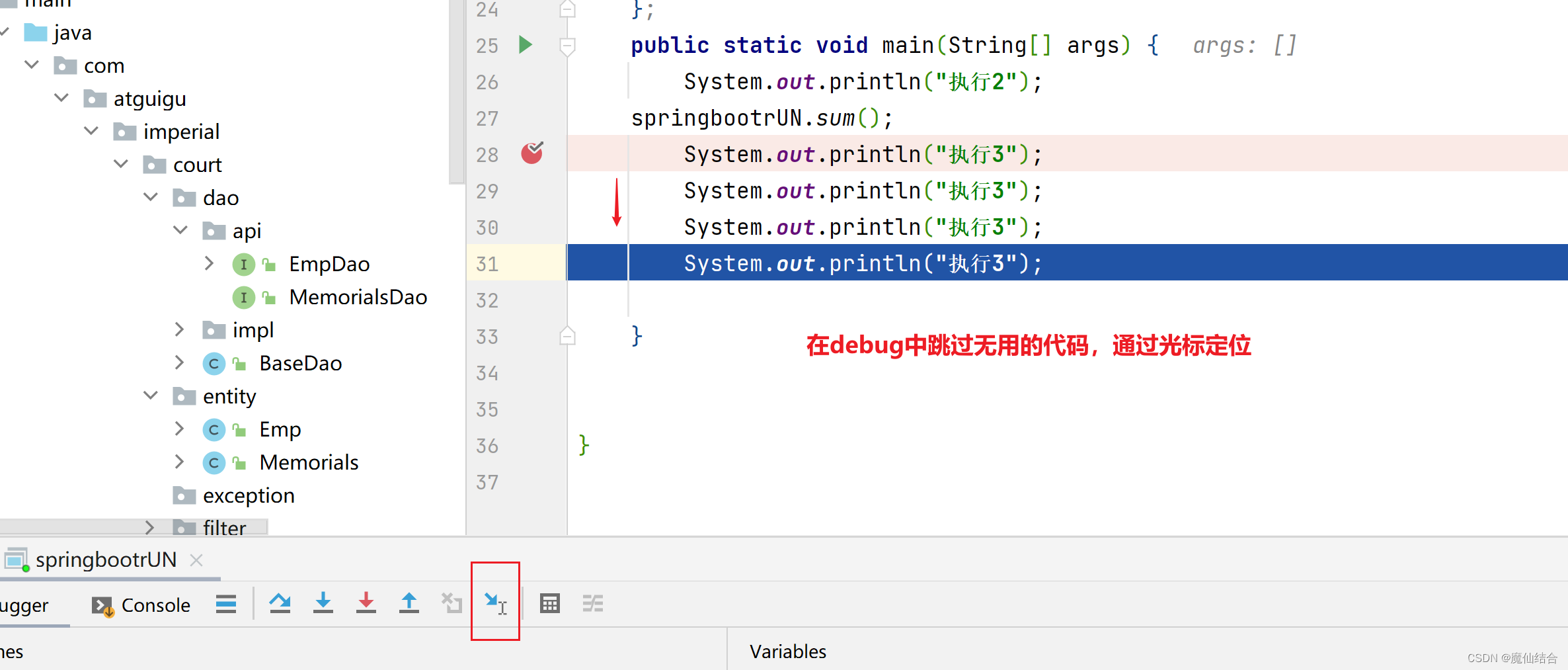
Task: Collapse the com package
Action: (x=31, y=65)
